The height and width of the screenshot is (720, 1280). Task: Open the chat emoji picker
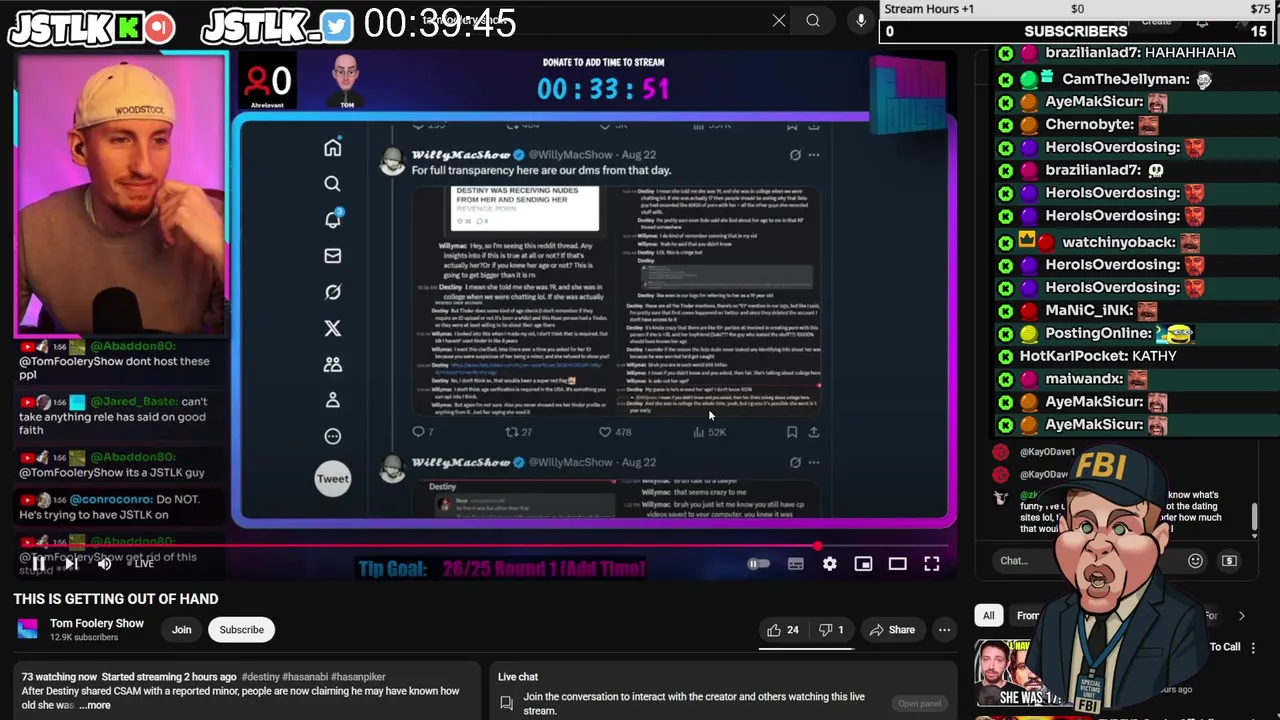1195,561
